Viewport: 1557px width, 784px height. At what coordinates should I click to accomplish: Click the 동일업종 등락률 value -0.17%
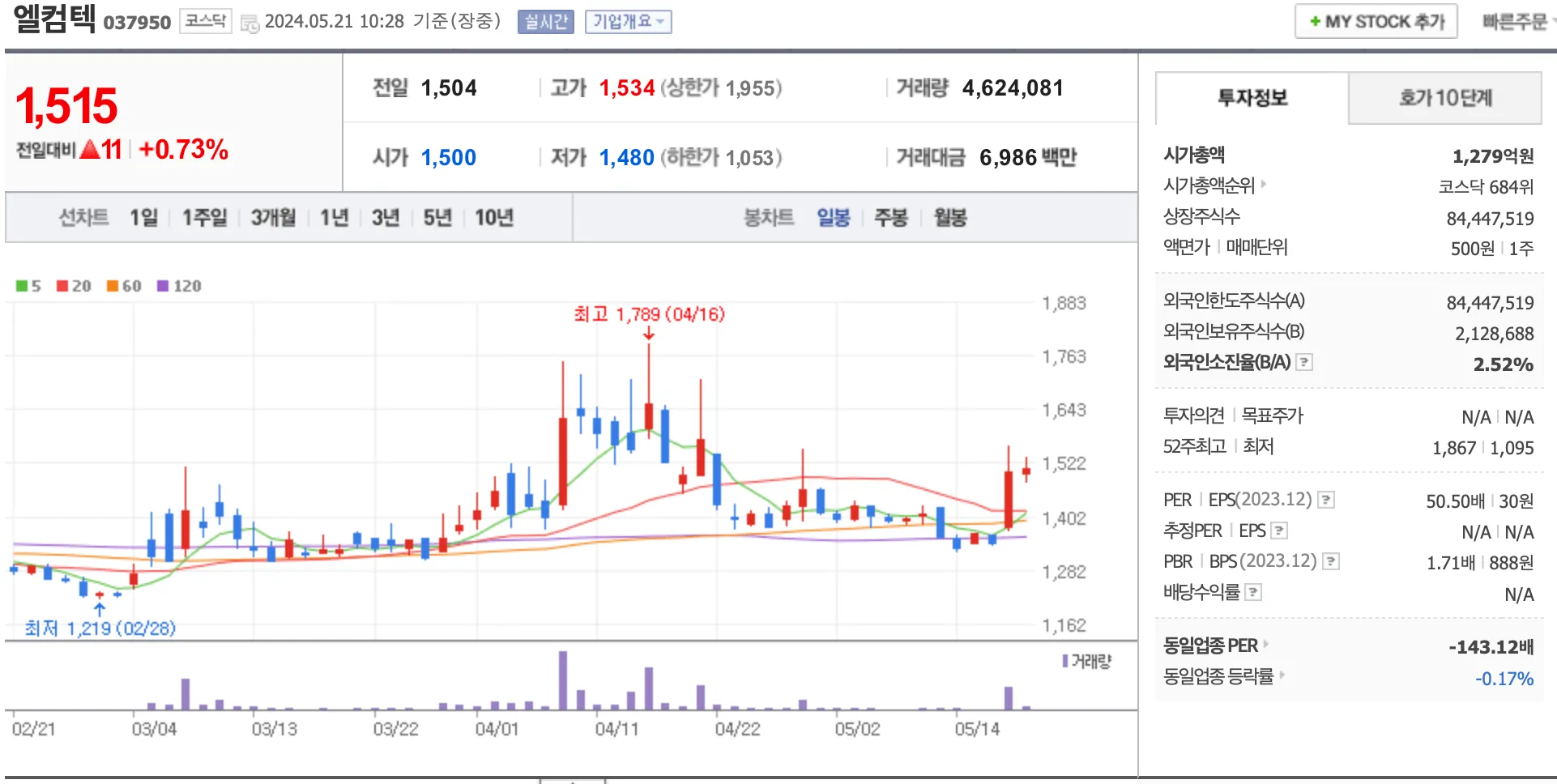[1504, 679]
